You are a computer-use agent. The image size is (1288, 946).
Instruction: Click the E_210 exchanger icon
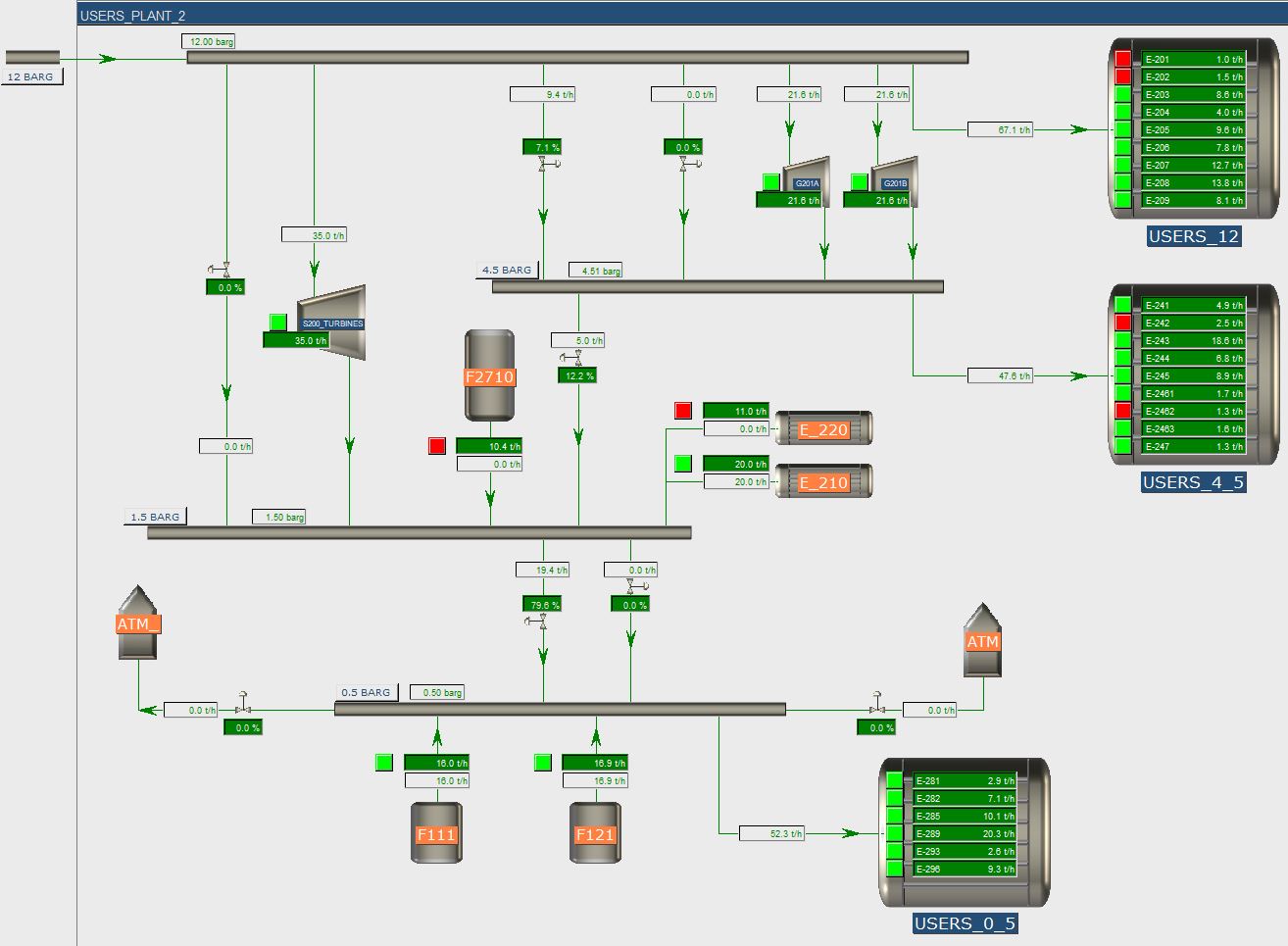tap(823, 482)
